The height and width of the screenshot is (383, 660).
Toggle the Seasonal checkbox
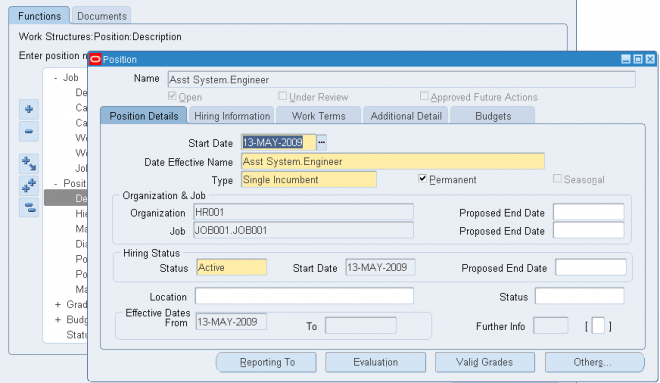pyautogui.click(x=557, y=179)
